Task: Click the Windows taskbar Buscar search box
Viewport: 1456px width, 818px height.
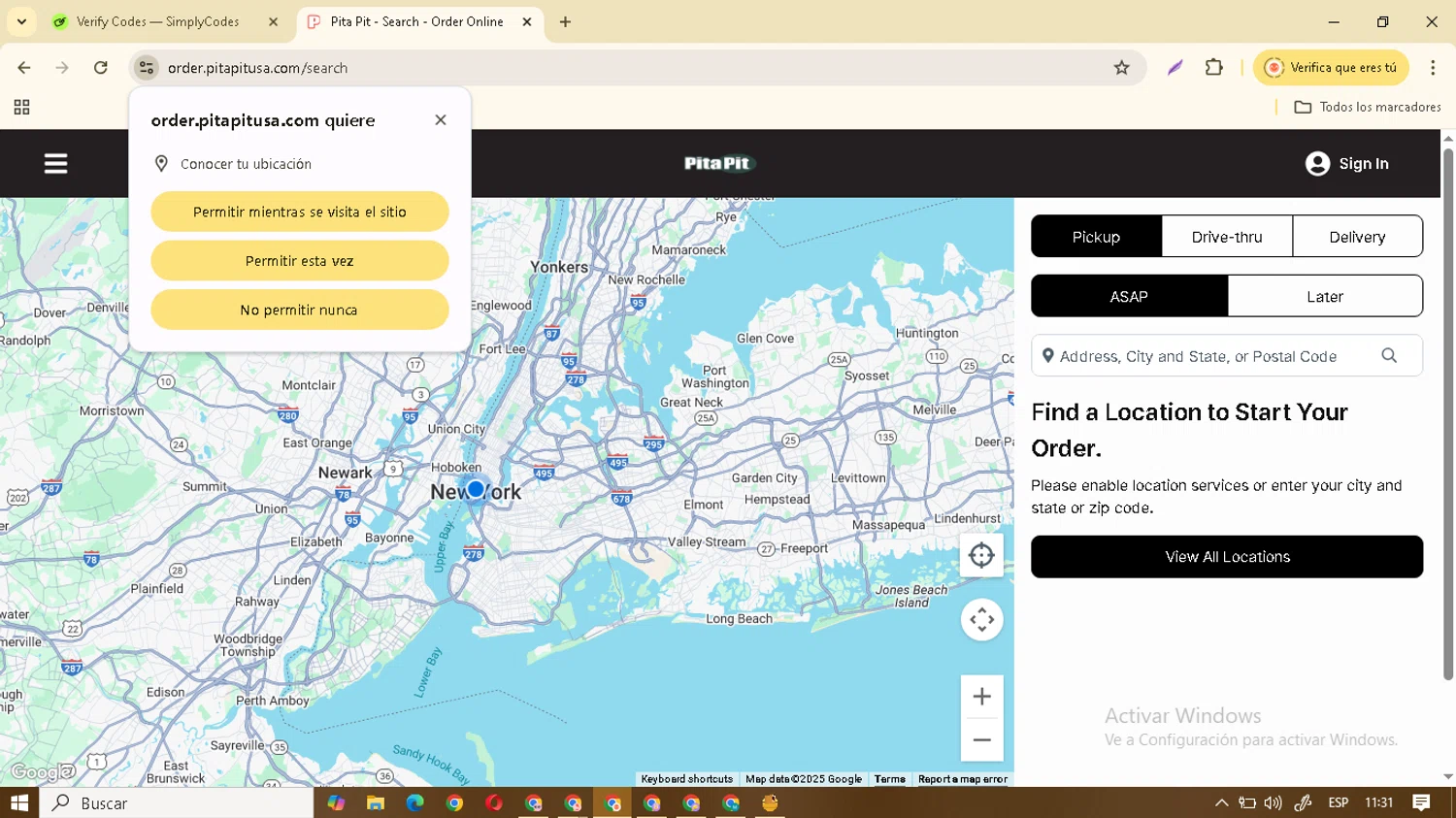Action: coord(177,802)
